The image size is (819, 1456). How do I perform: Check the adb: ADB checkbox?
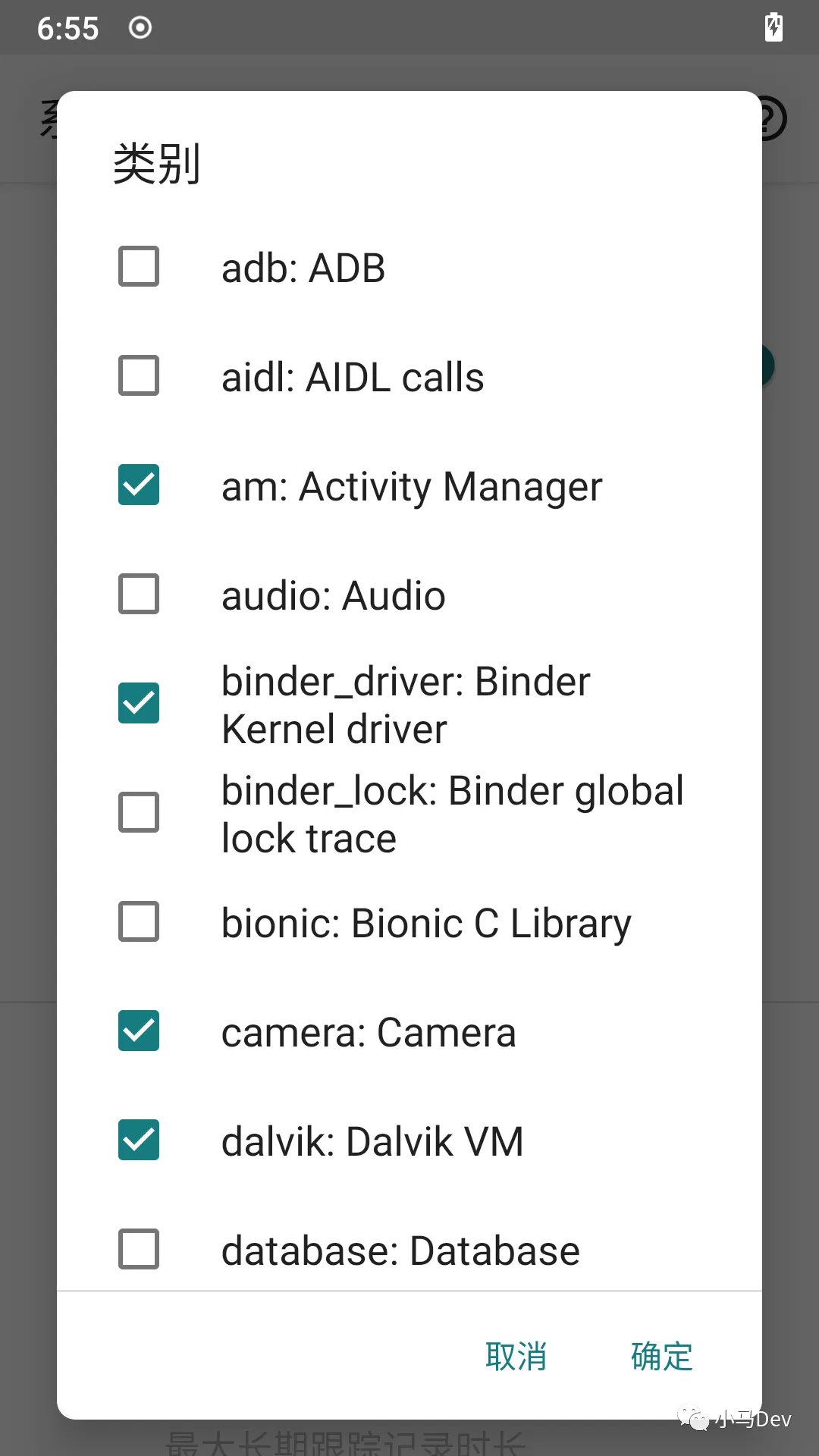click(139, 266)
